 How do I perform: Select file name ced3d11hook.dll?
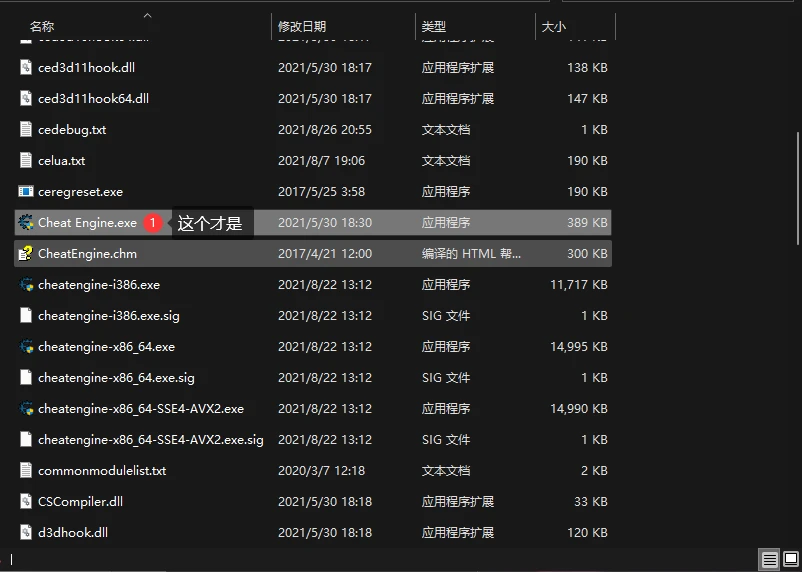click(x=86, y=68)
